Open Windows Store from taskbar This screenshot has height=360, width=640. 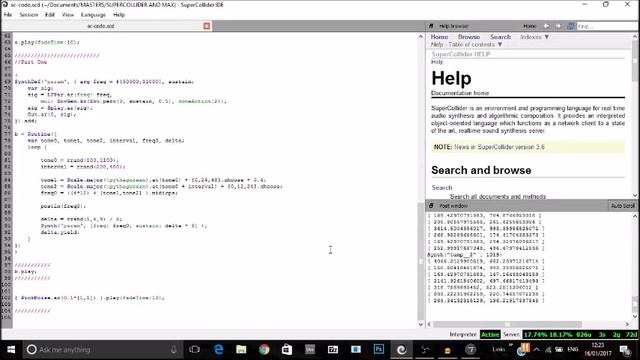287,350
